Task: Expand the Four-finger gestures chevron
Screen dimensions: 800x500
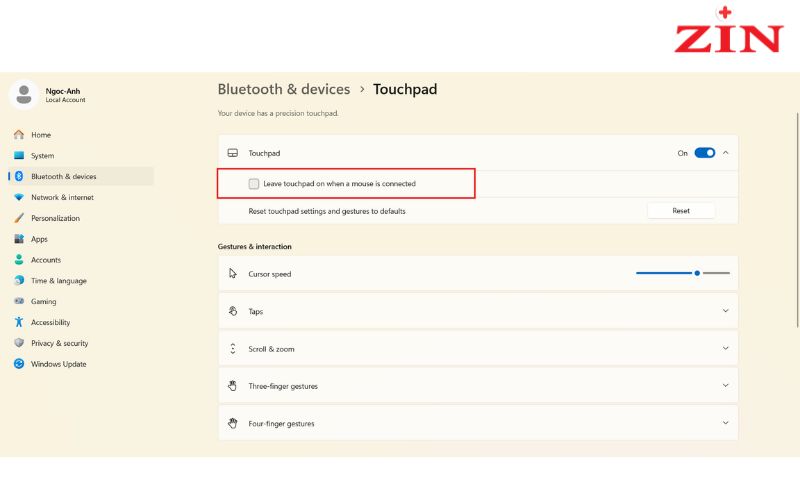Action: click(x=726, y=423)
